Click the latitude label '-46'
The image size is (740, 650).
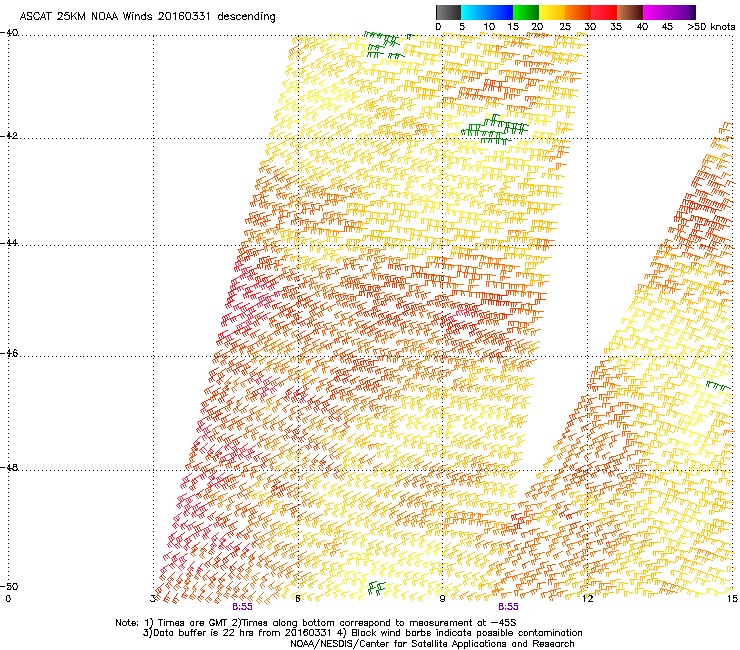pos(9,353)
